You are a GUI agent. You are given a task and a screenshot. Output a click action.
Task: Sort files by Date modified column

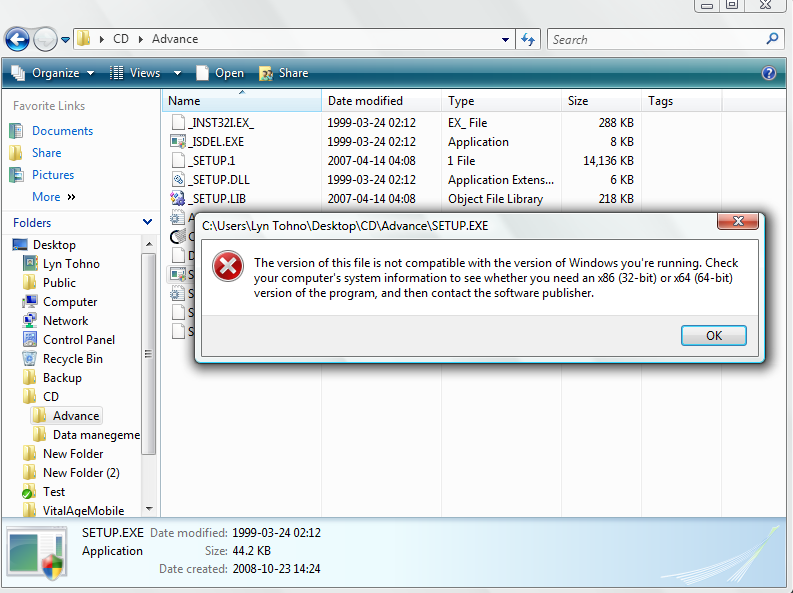tap(365, 101)
